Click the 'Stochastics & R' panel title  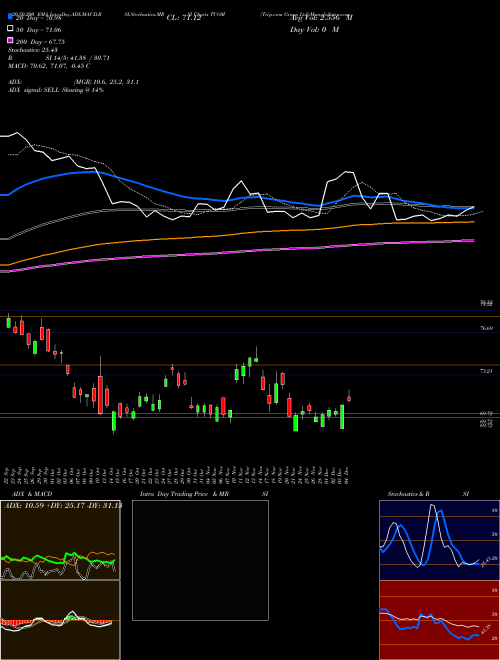408,494
